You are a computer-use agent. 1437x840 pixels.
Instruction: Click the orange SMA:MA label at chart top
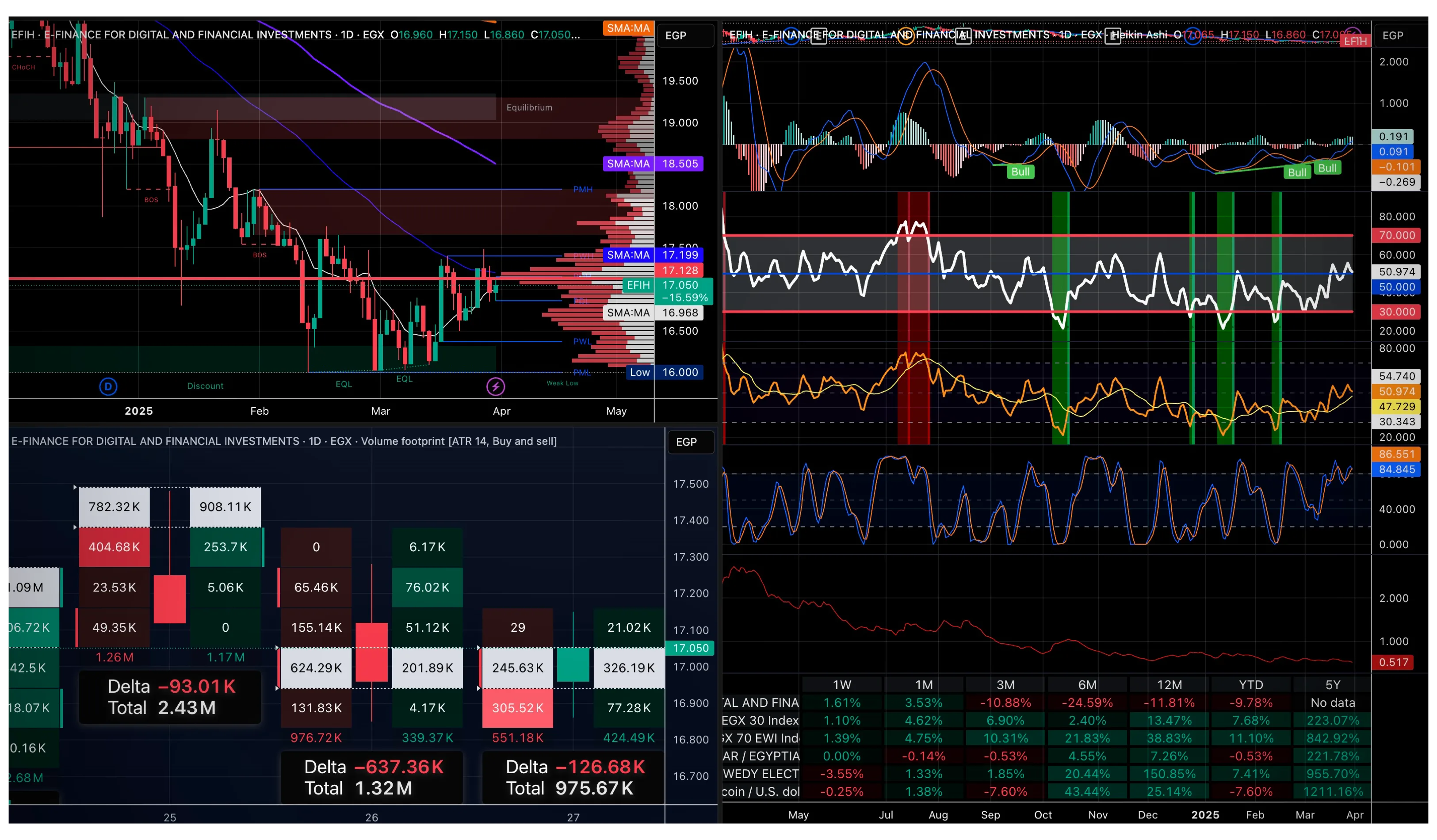(628, 28)
